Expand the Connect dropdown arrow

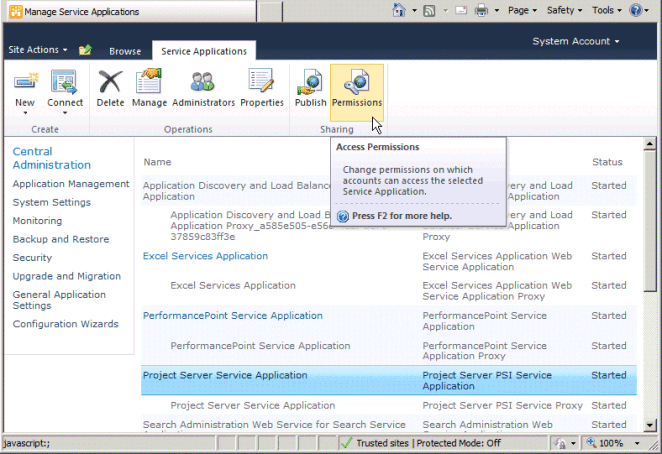coord(65,113)
